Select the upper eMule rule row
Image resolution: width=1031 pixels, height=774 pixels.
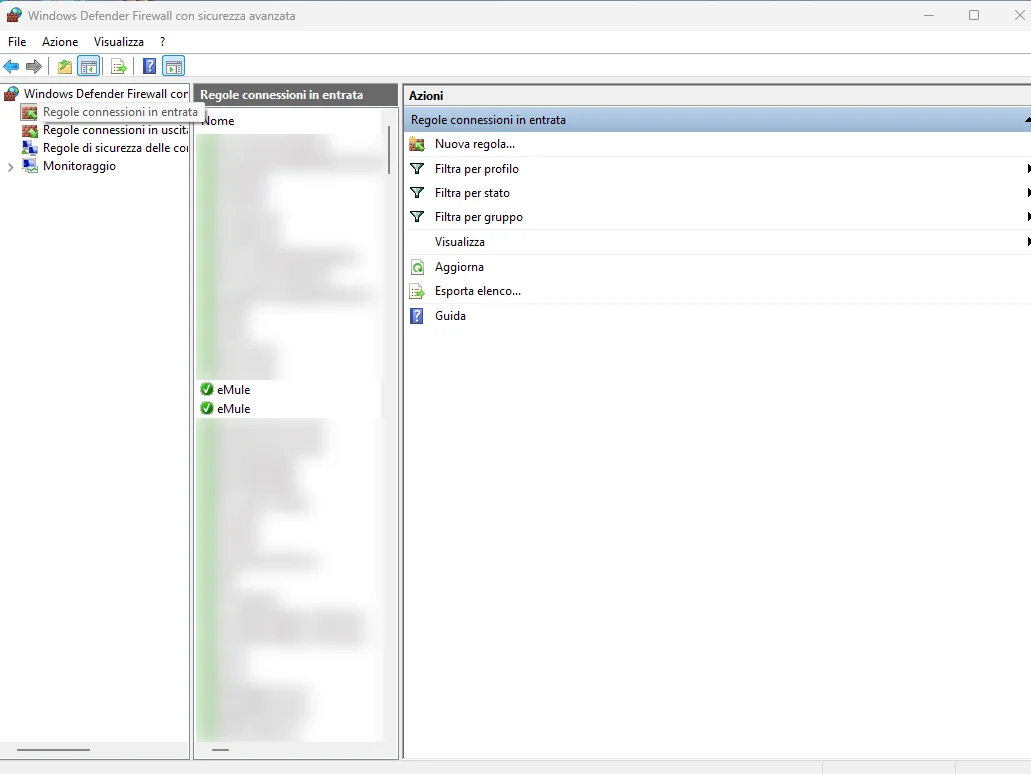[x=289, y=389]
